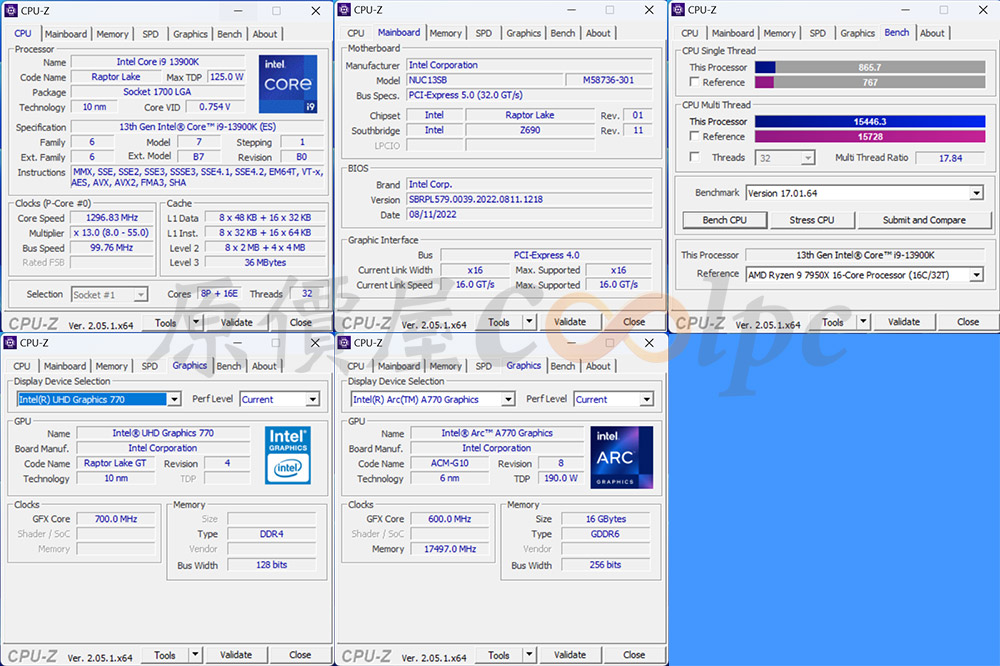Click CPU-Z title icon in UHD Graphics 770 window
Viewport: 1000px width, 666px height.
point(10,343)
